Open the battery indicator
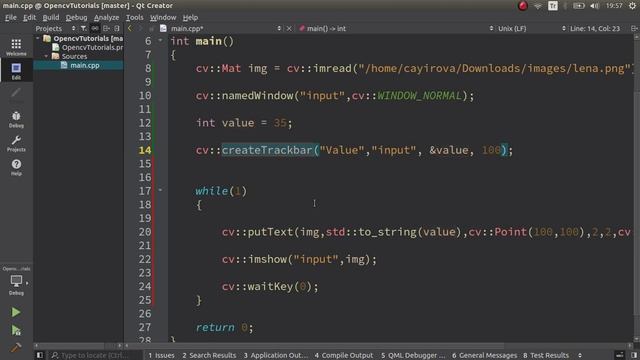 [x=578, y=6]
